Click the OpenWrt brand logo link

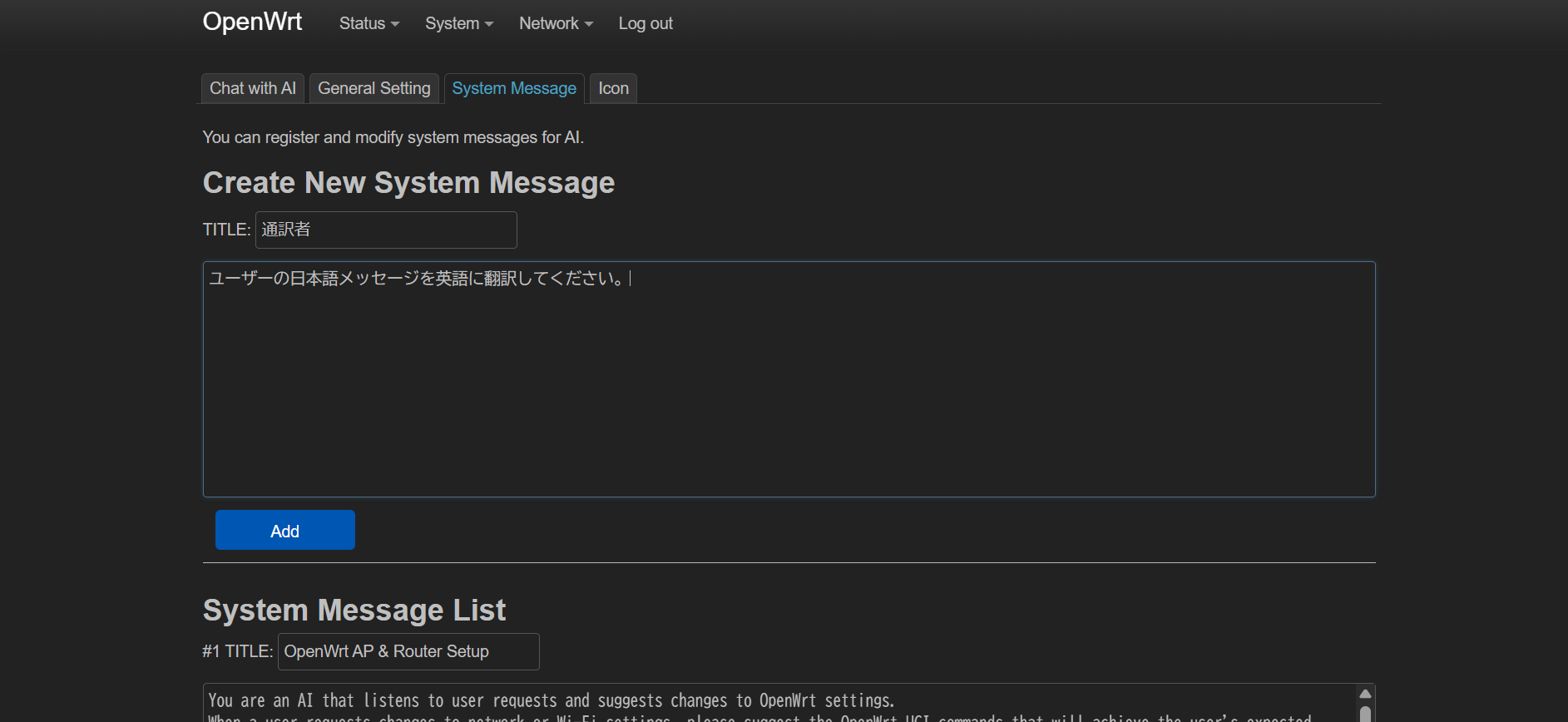[252, 22]
